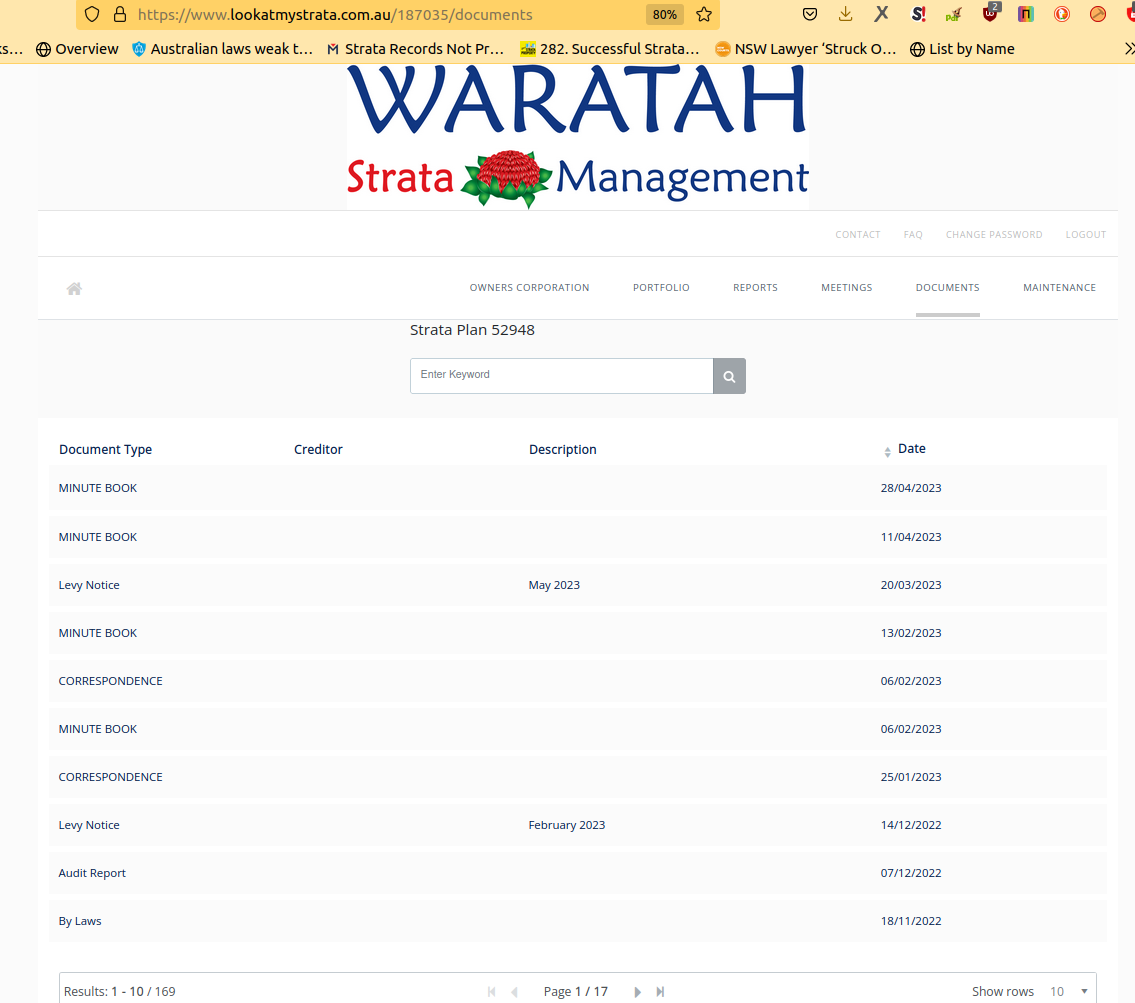Click the home icon in navigation bar

[74, 289]
